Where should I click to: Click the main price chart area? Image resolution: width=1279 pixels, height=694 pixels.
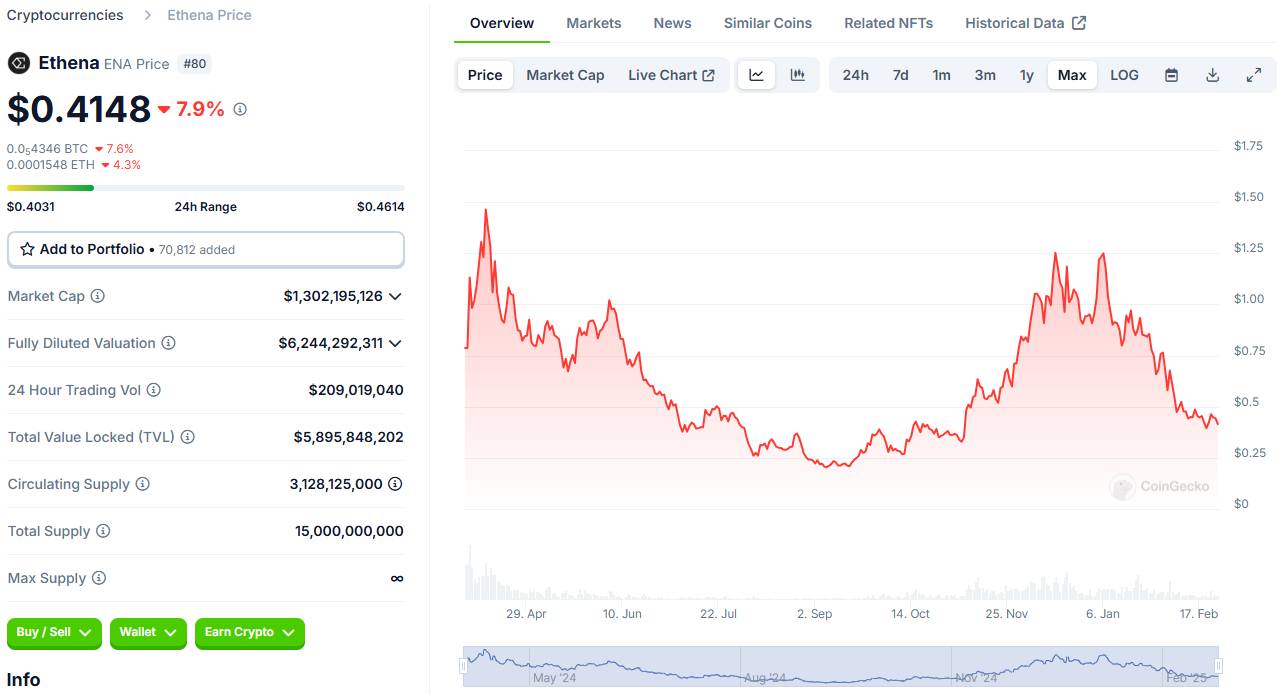pyautogui.click(x=842, y=330)
